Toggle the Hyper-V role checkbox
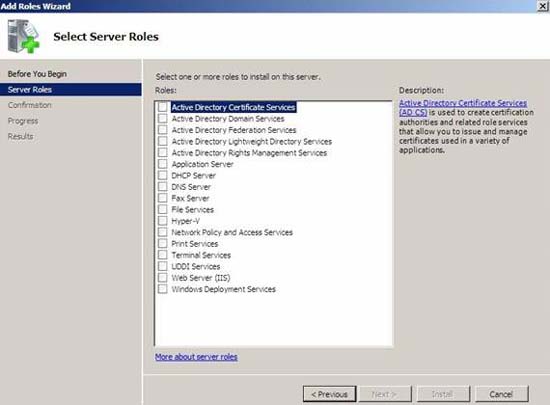The image size is (550, 405). click(162, 221)
